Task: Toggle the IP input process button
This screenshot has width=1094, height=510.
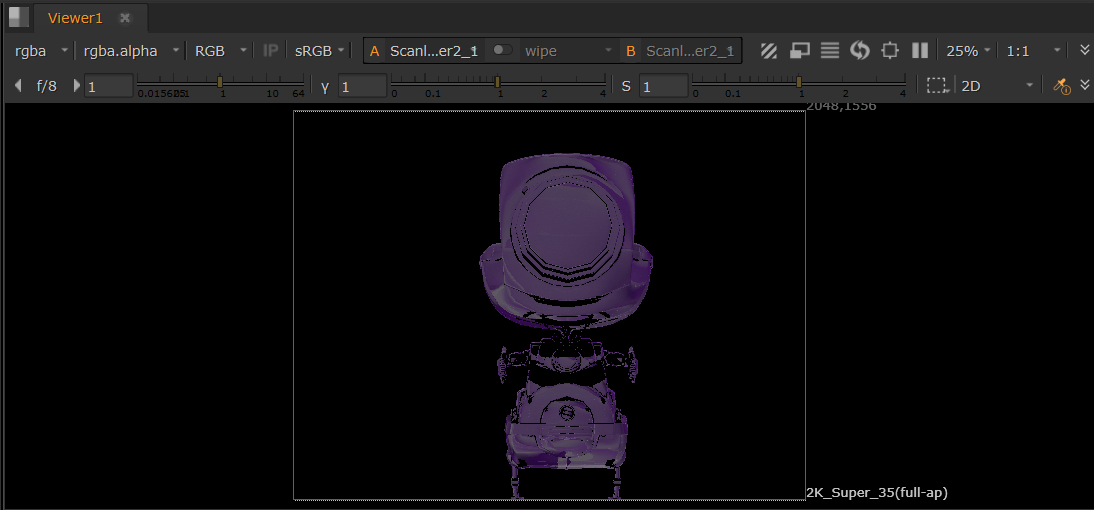Action: click(270, 50)
